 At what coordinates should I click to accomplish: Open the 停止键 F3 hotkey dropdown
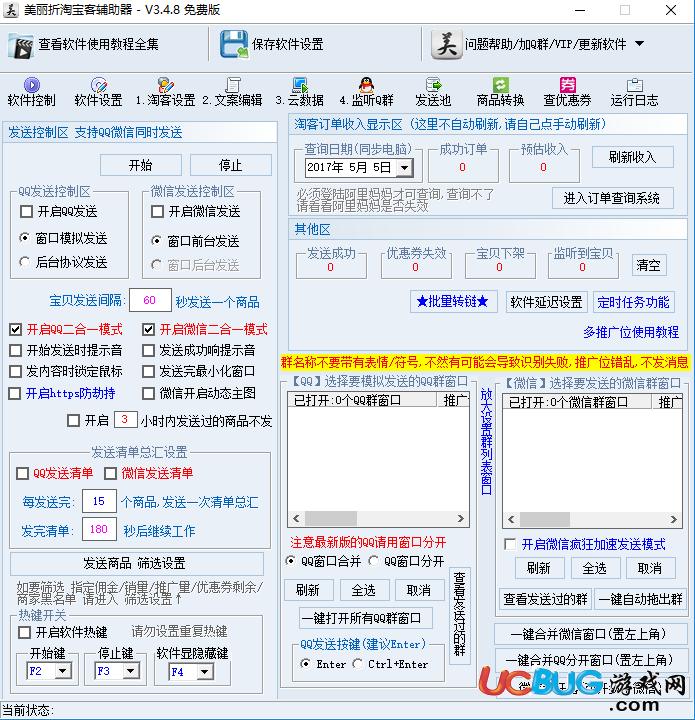click(x=130, y=671)
